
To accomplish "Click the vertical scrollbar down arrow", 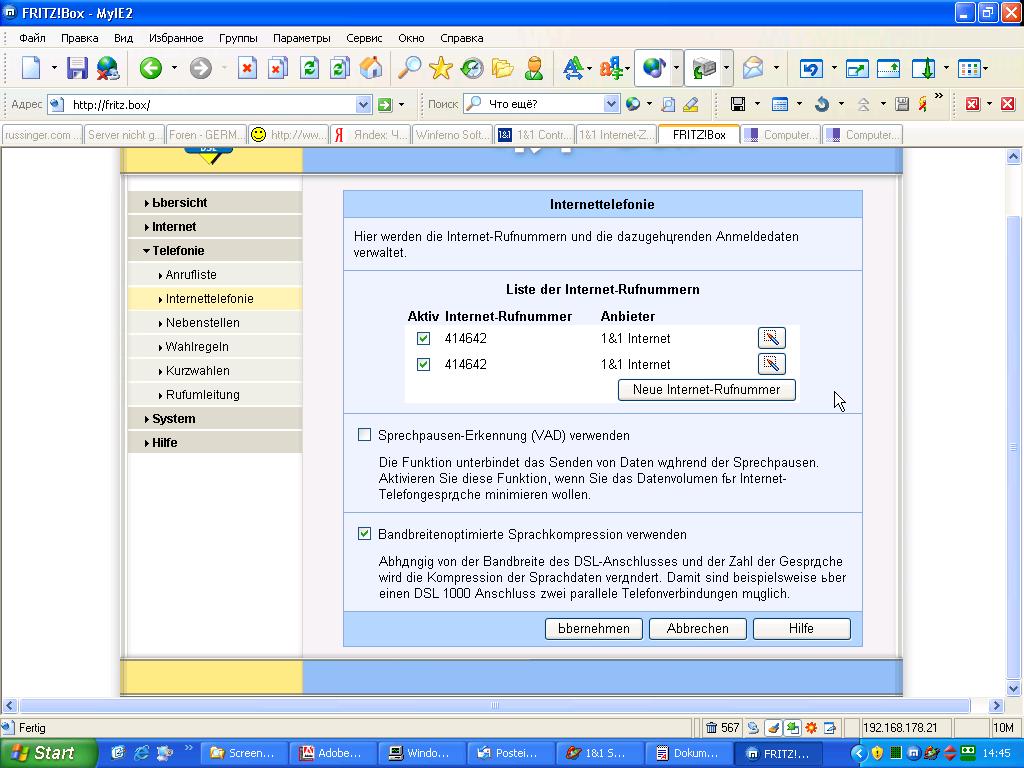I will point(1014,688).
